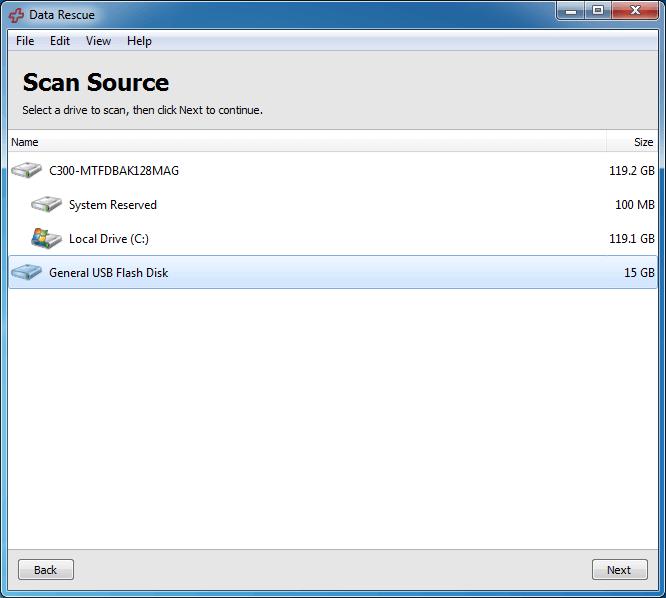The width and height of the screenshot is (666, 598).
Task: Open the Help menu
Action: click(x=139, y=41)
